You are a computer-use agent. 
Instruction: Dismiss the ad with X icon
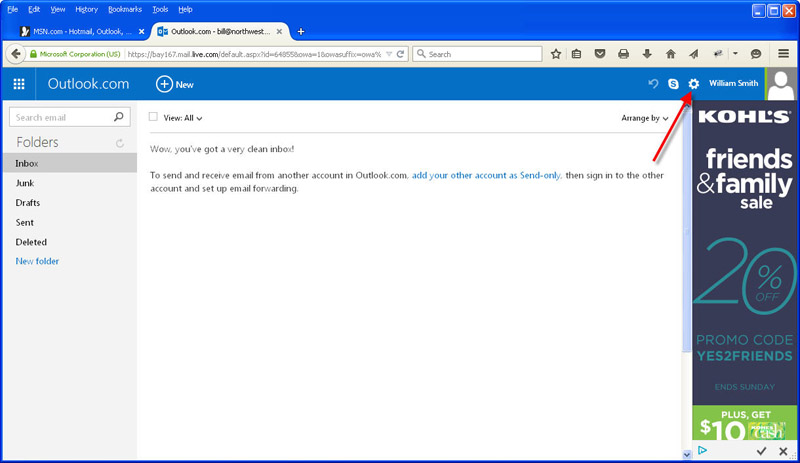click(x=783, y=451)
